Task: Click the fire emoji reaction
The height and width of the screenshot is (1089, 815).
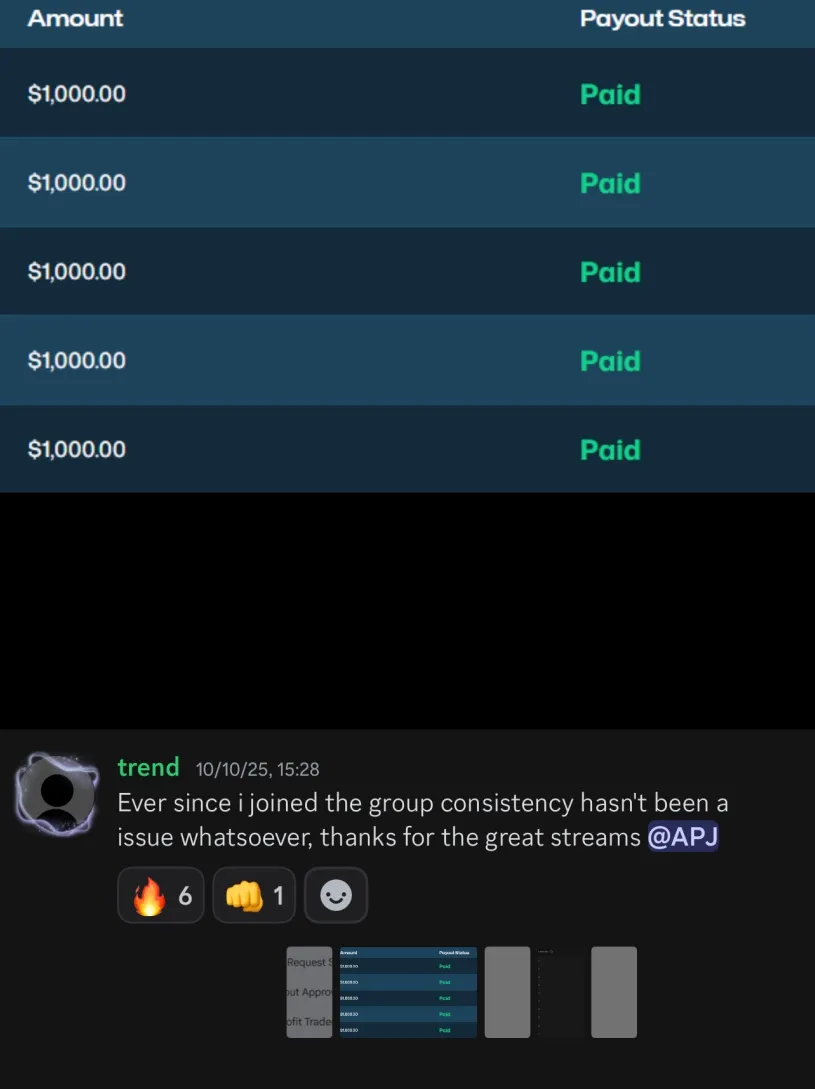Action: coord(160,895)
